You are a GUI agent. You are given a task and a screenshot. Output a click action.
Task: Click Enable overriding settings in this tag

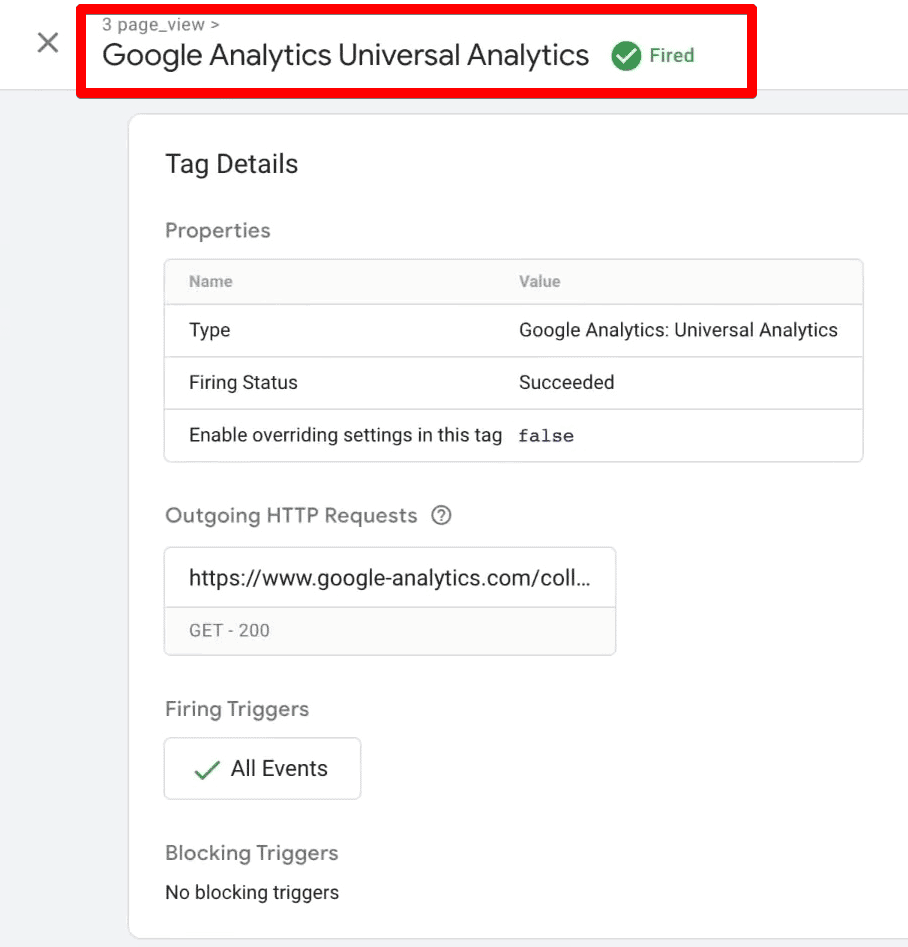click(x=346, y=435)
